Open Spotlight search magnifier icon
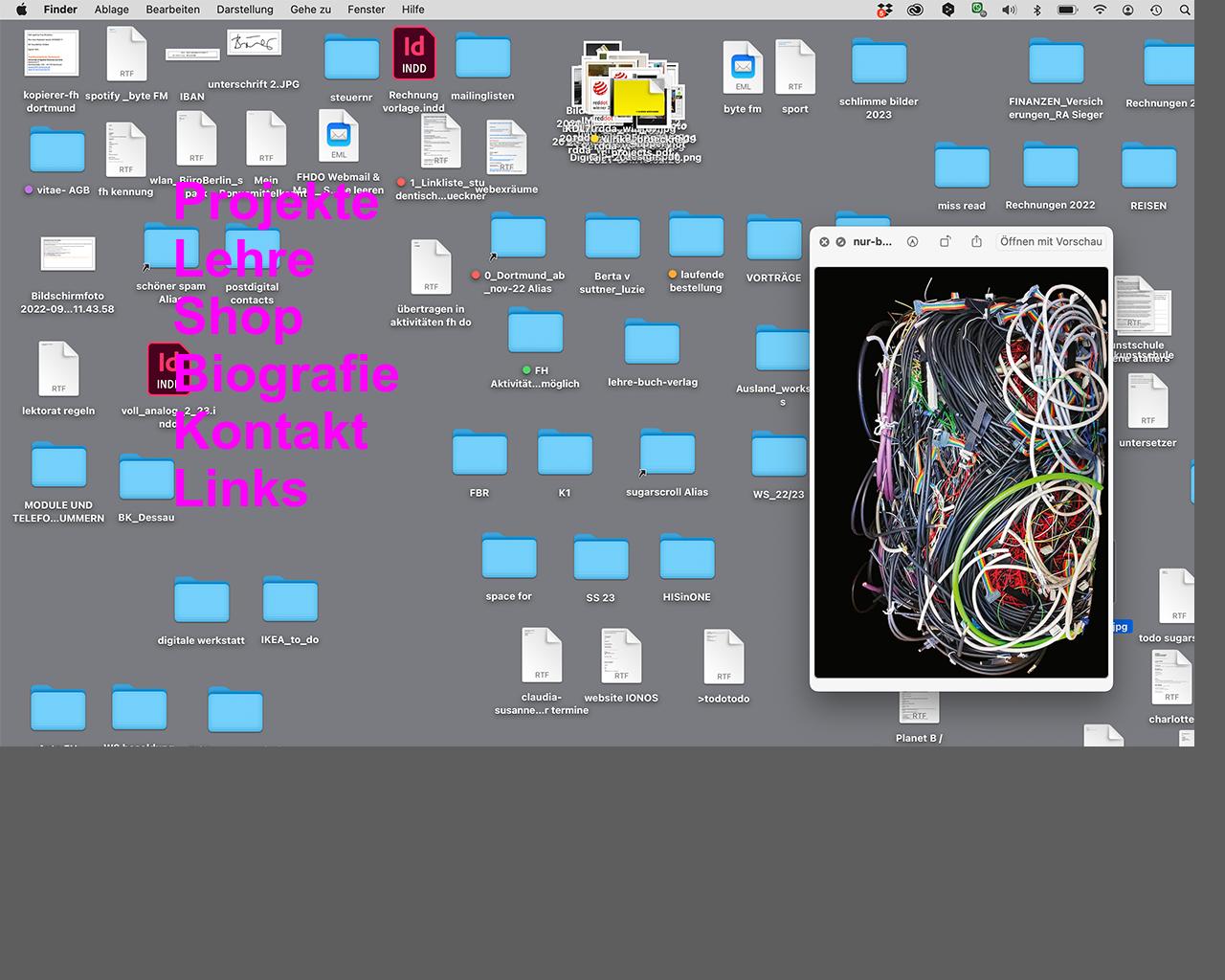This screenshot has width=1225, height=980. (x=1185, y=10)
